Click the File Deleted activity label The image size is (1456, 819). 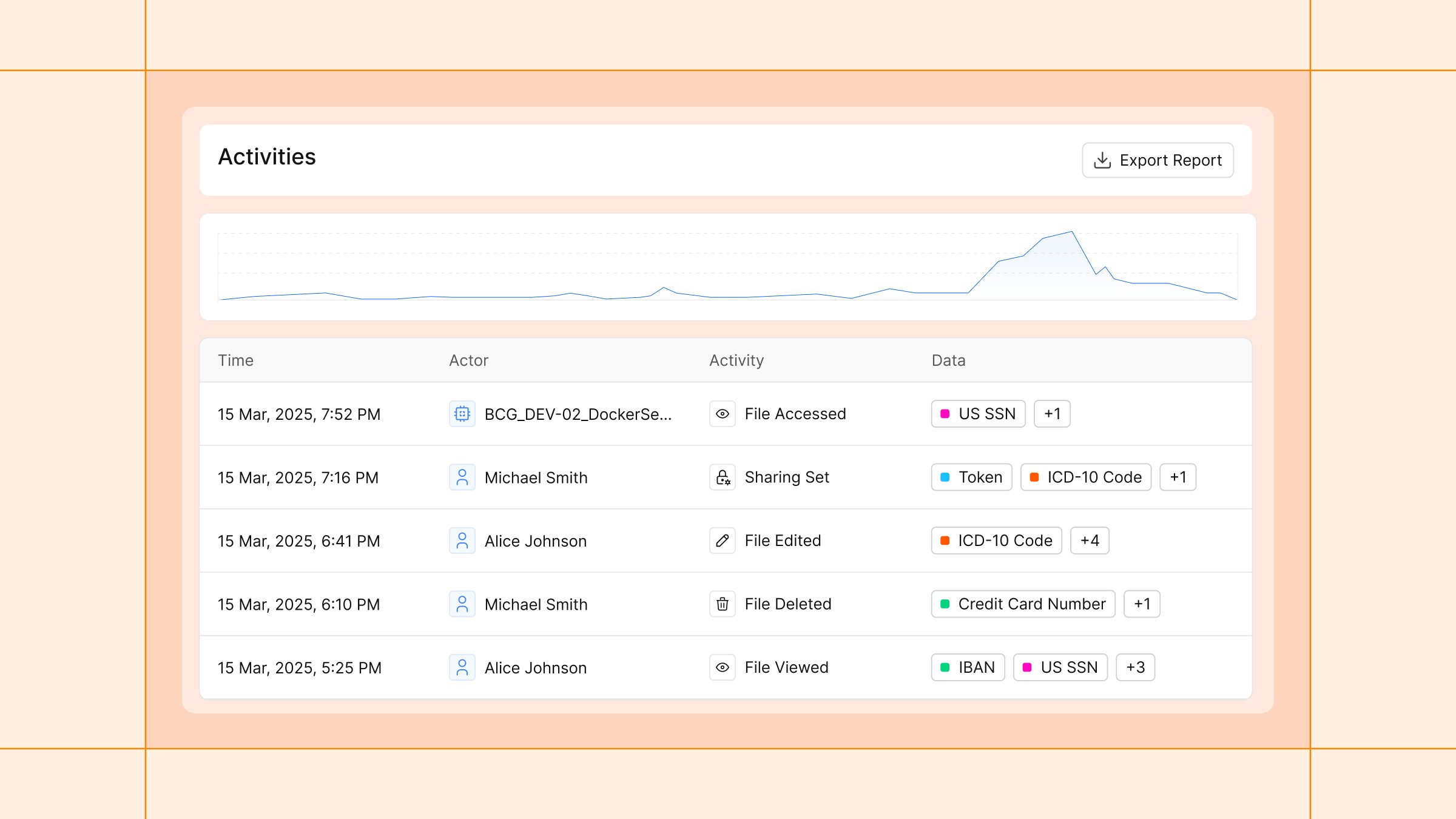coord(788,604)
